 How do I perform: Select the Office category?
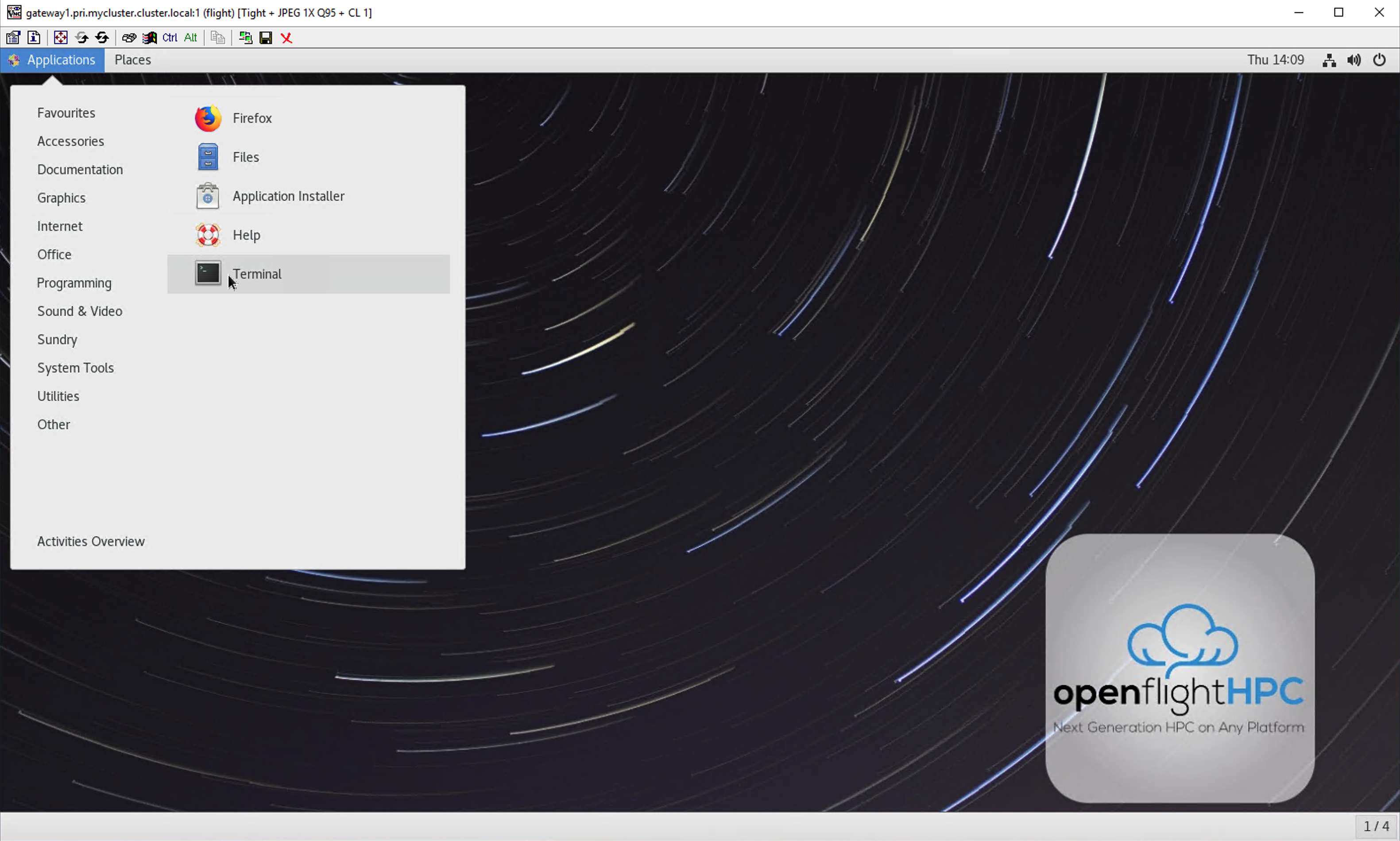click(54, 255)
